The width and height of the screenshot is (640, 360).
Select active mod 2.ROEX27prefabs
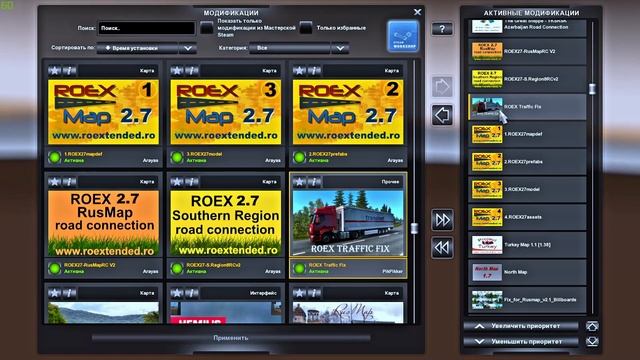pos(527,162)
